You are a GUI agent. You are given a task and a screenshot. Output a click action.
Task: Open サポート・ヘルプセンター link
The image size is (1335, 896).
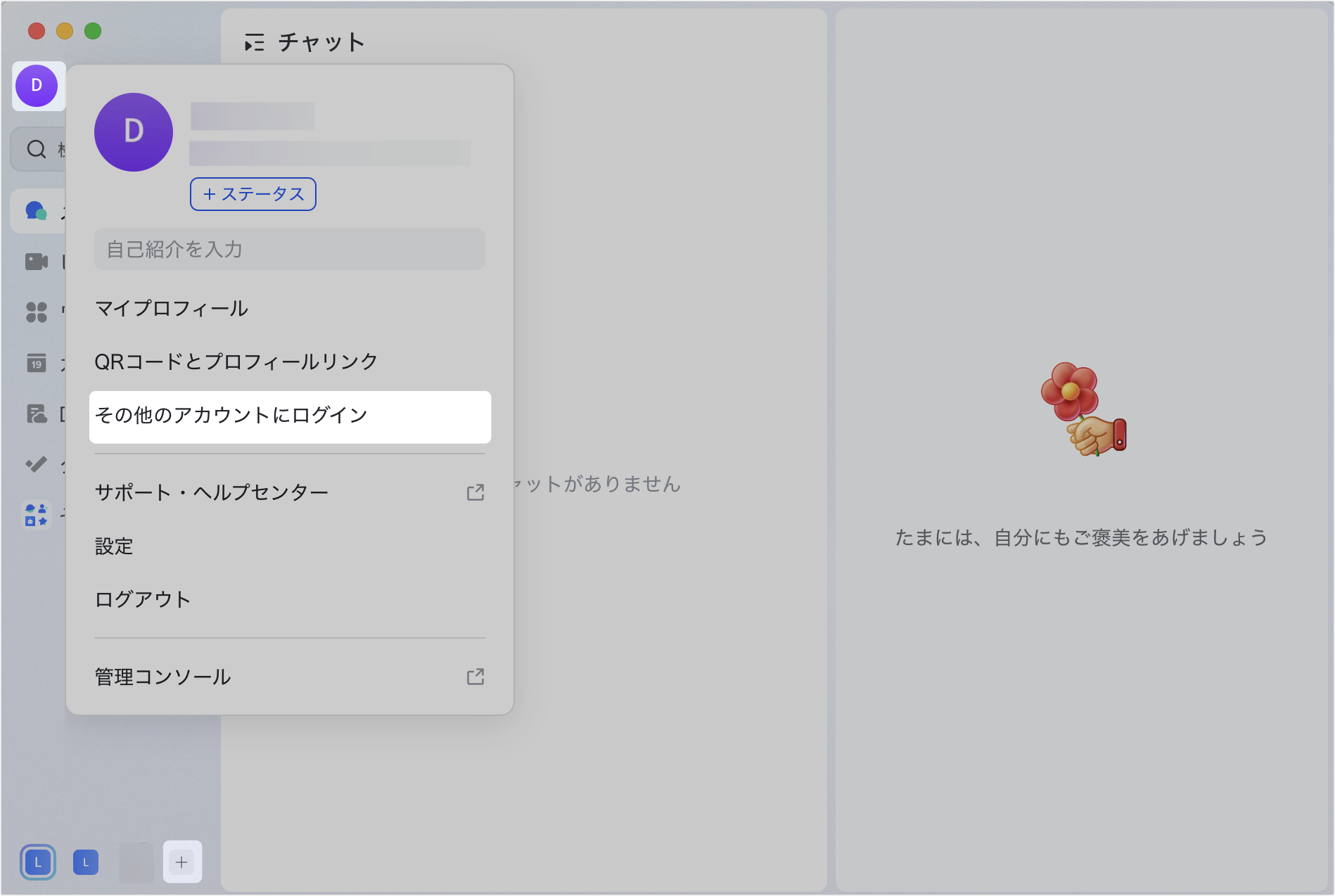click(x=212, y=492)
